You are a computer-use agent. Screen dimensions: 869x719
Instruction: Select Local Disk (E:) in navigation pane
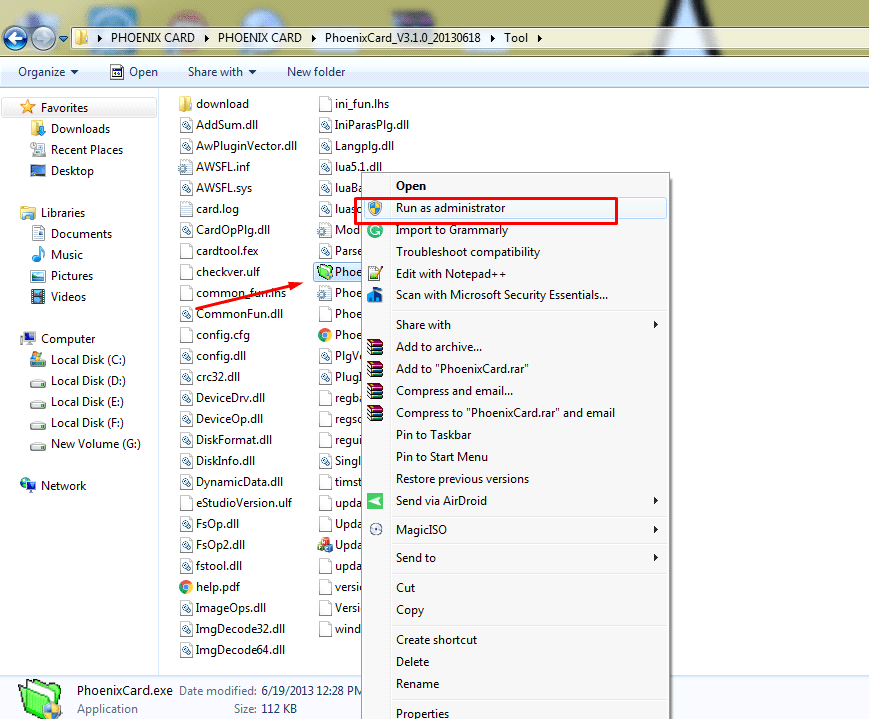(x=87, y=402)
